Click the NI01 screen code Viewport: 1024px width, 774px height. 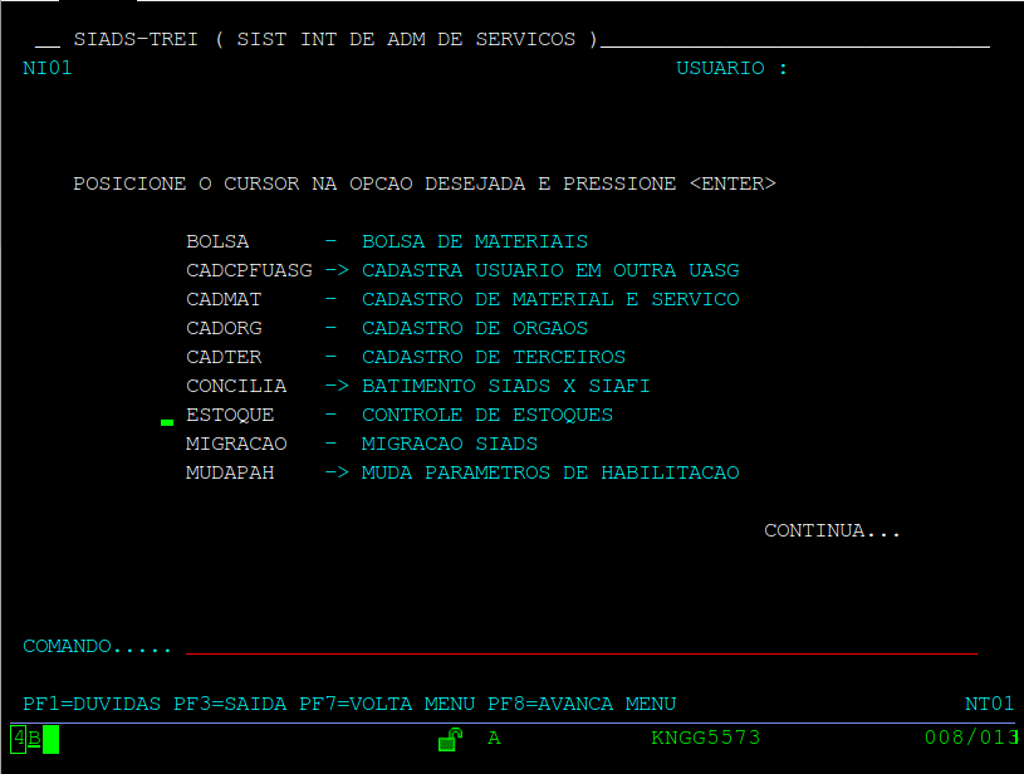[x=47, y=68]
